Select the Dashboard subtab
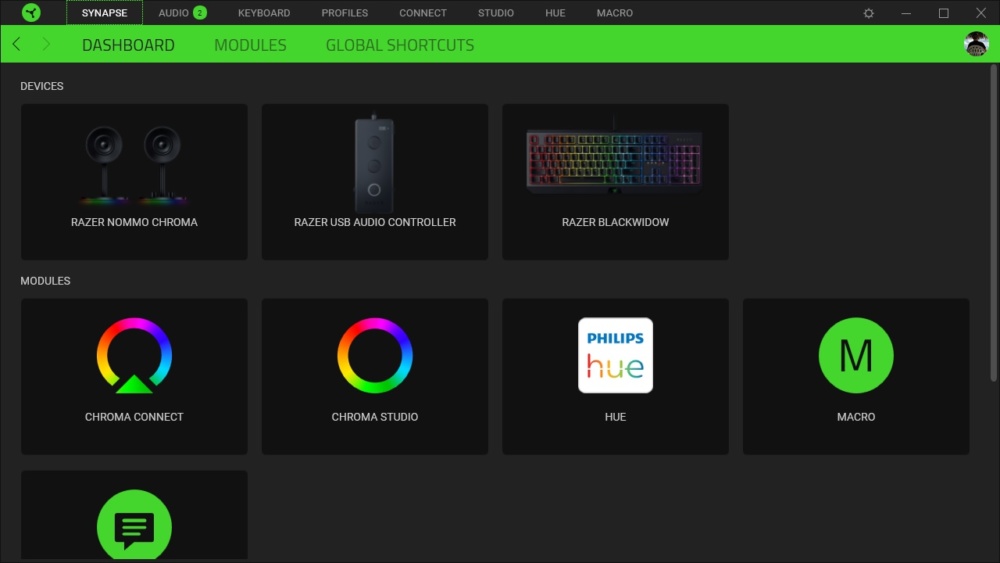 pos(128,45)
